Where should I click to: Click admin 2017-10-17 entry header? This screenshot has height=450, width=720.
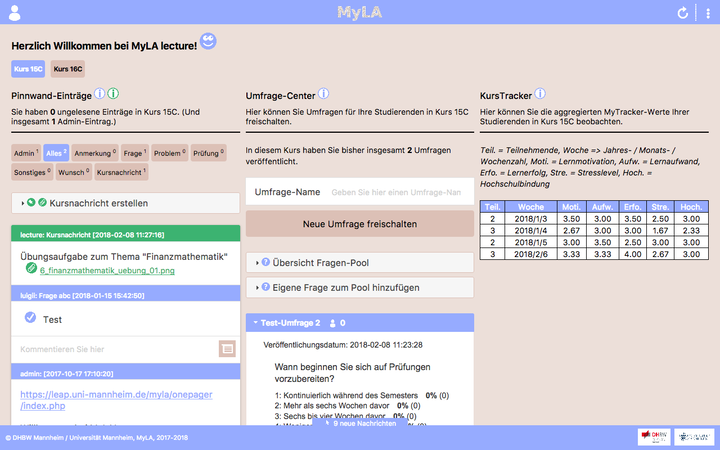[125, 373]
